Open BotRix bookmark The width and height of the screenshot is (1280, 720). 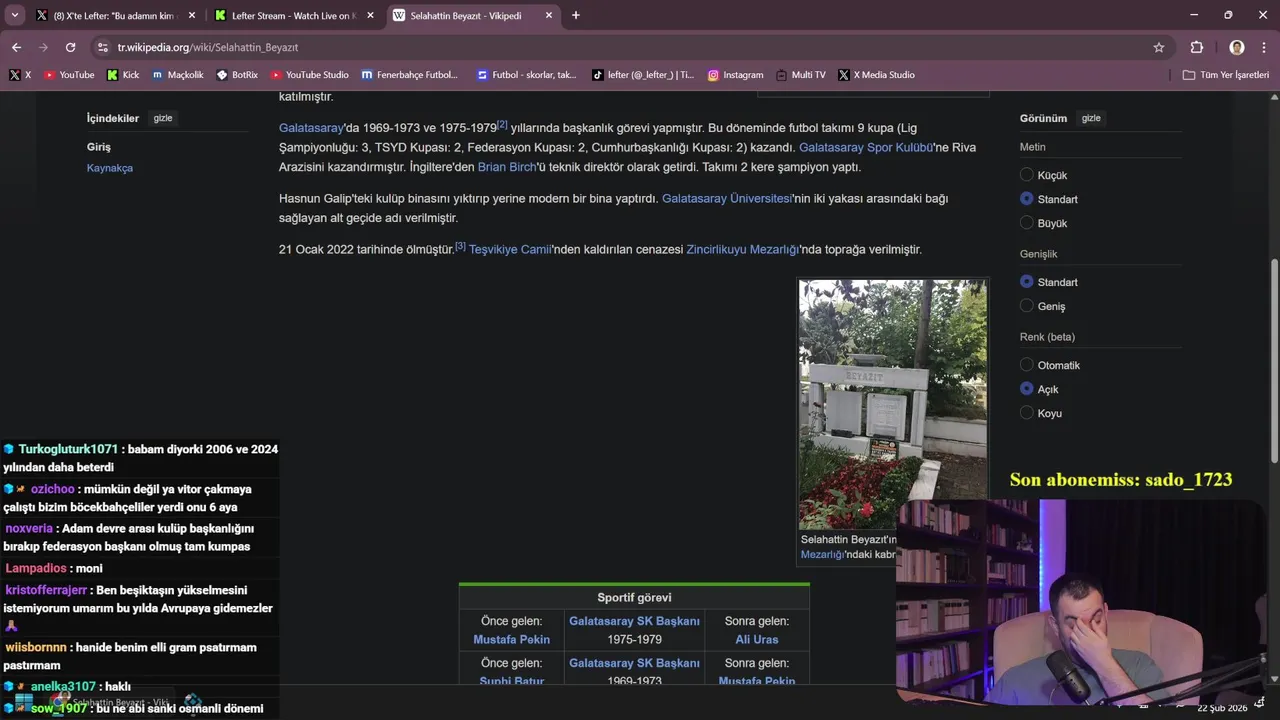237,75
